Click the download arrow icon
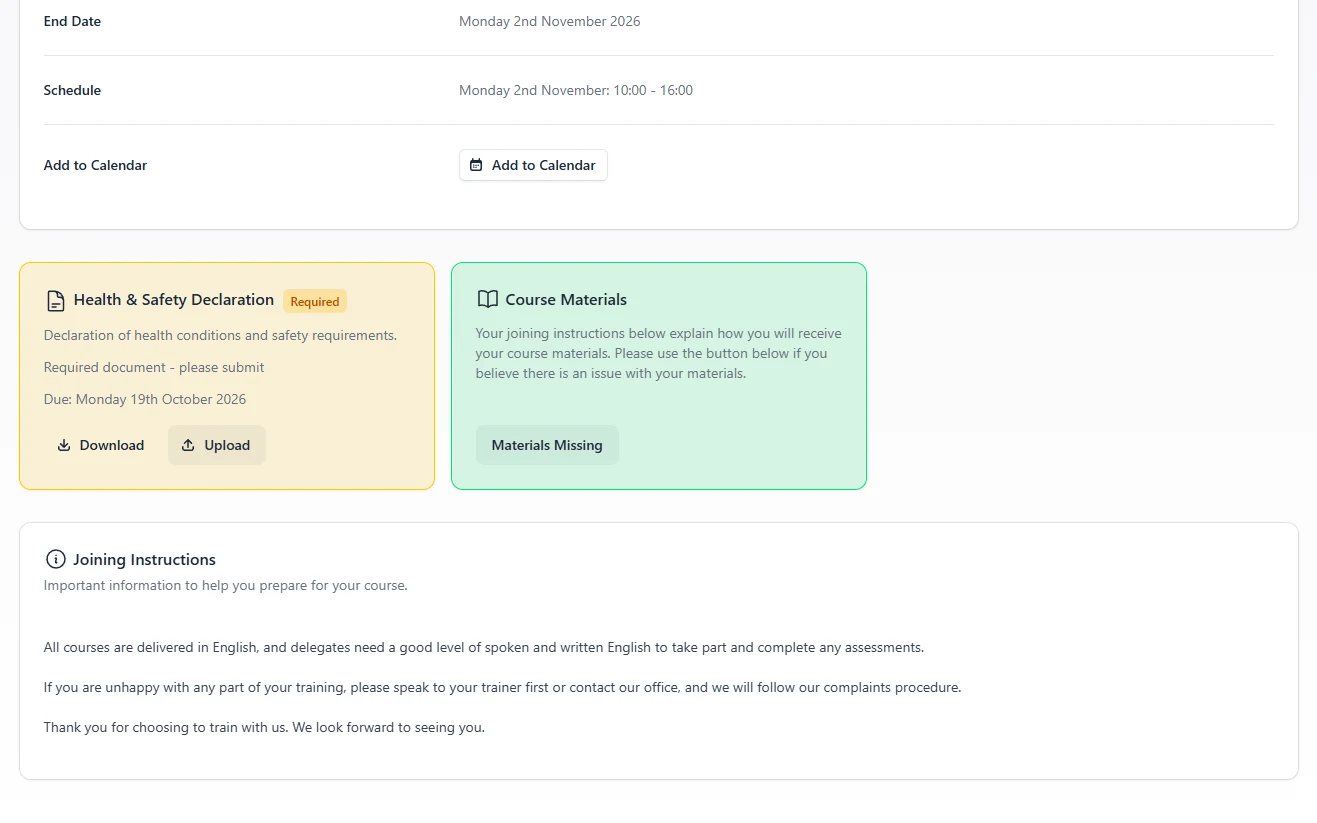Screen dimensions: 1317x823 pos(64,445)
